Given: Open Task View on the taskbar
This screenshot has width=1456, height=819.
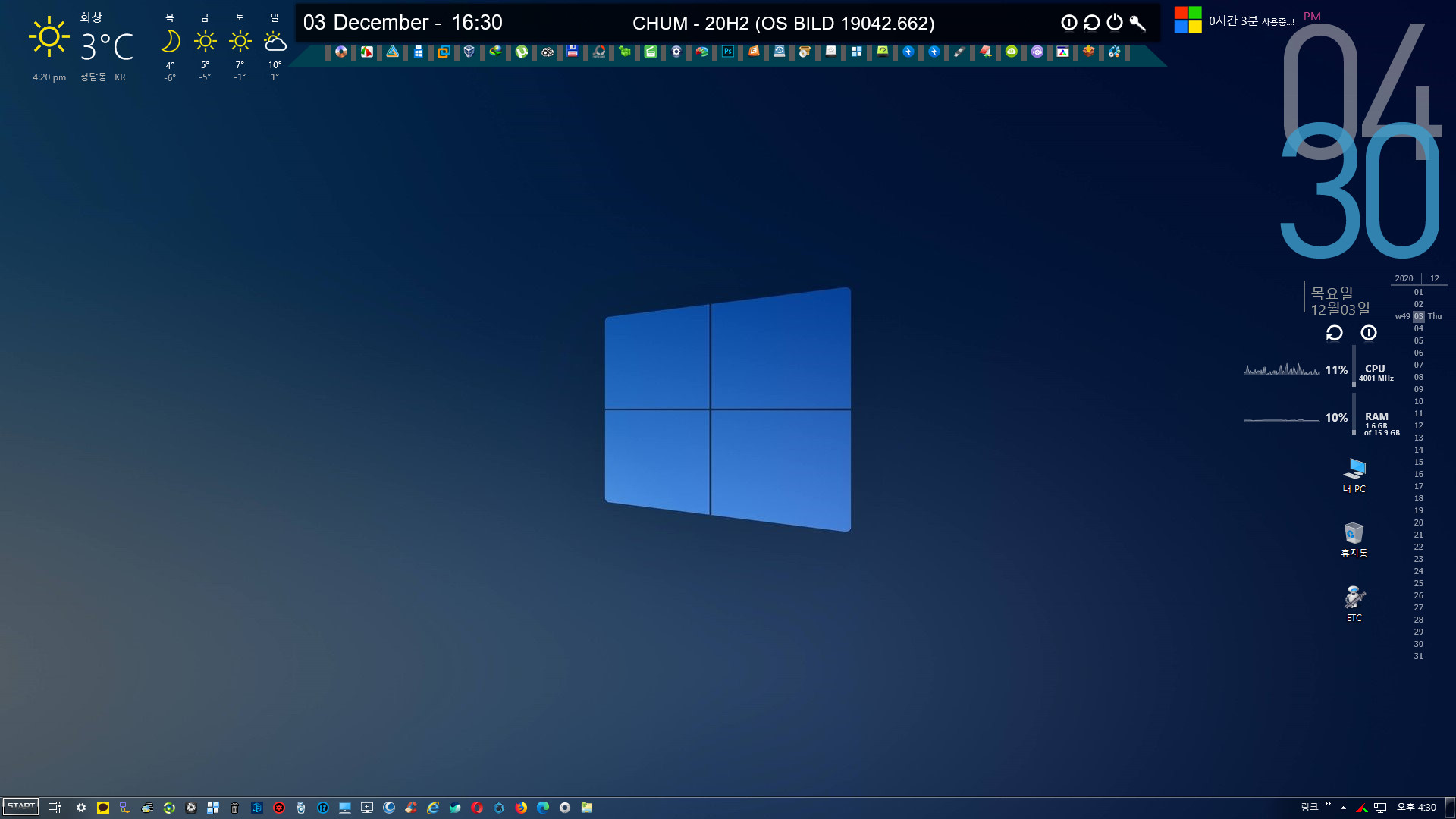Looking at the screenshot, I should click(55, 808).
